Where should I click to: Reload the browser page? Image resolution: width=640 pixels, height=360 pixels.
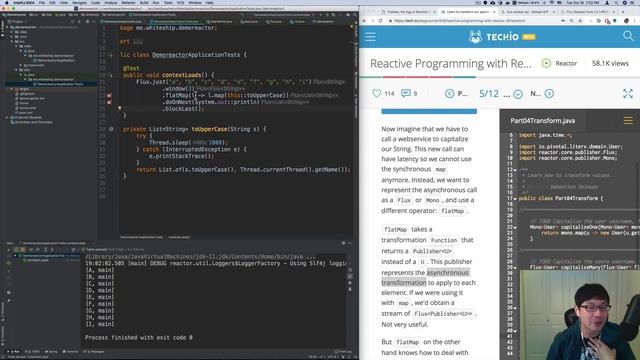[x=380, y=20]
